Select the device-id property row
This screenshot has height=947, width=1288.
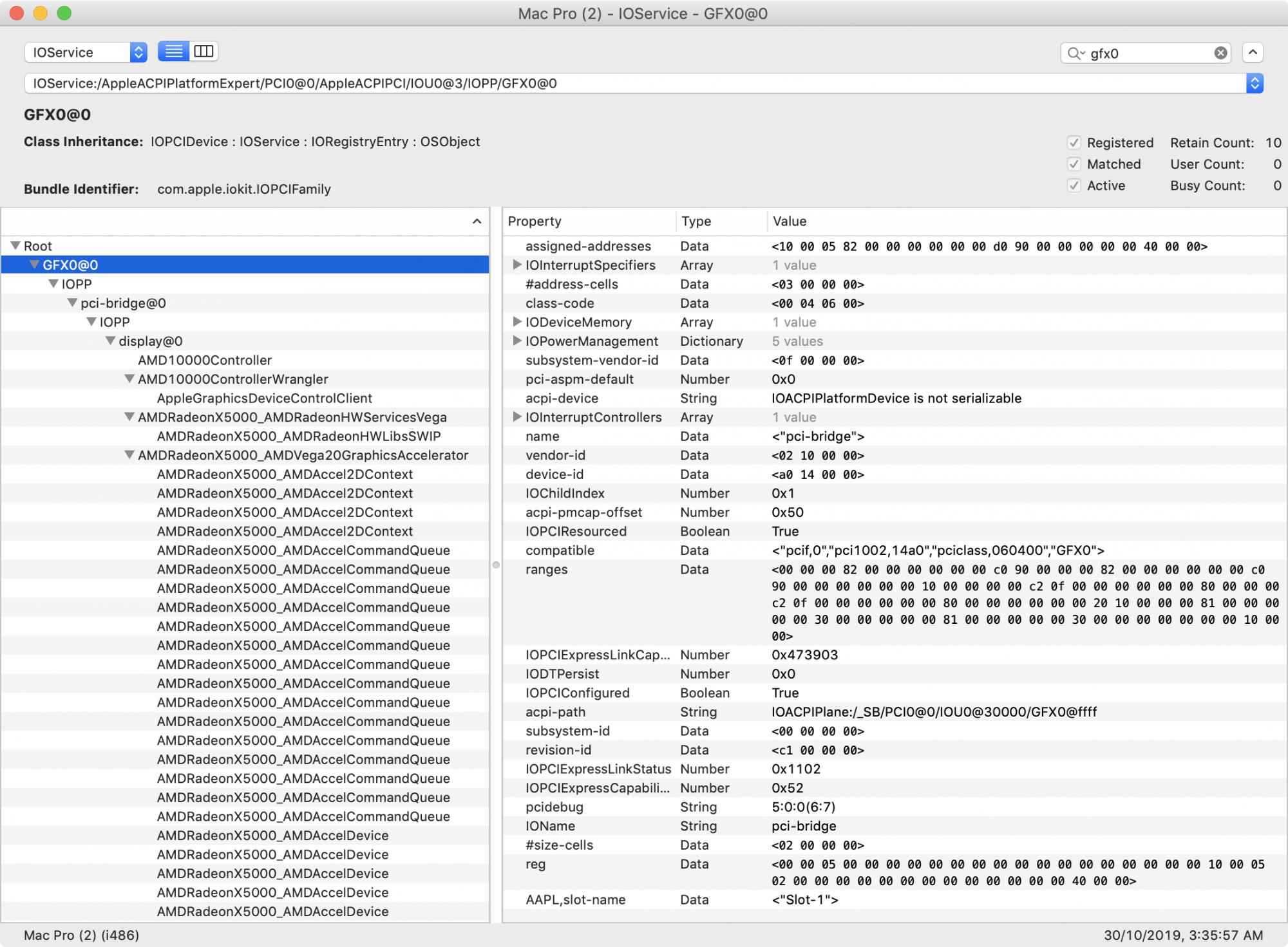point(895,474)
